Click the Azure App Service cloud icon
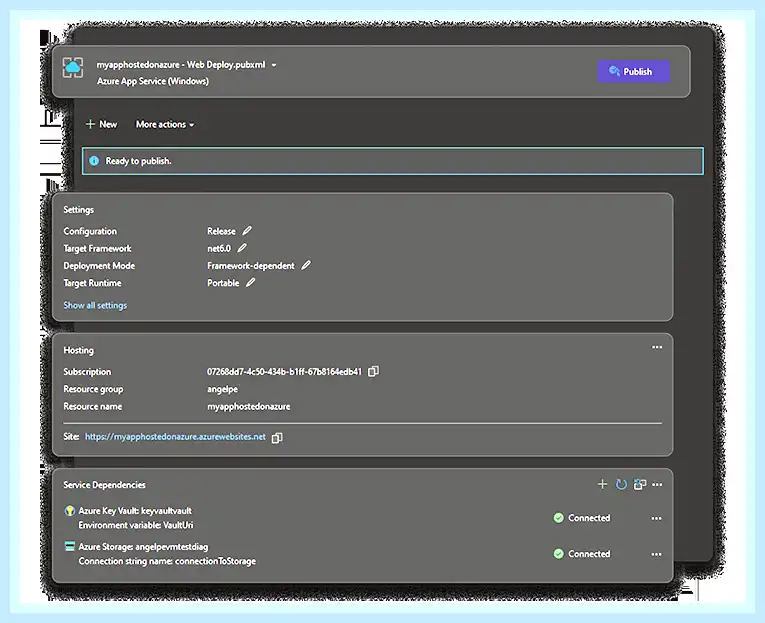765x623 pixels. point(73,67)
